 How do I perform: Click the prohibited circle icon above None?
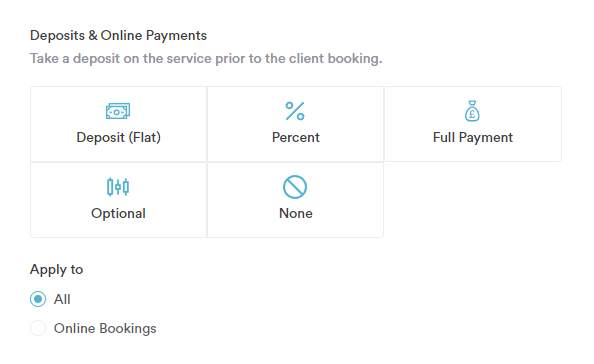point(295,187)
